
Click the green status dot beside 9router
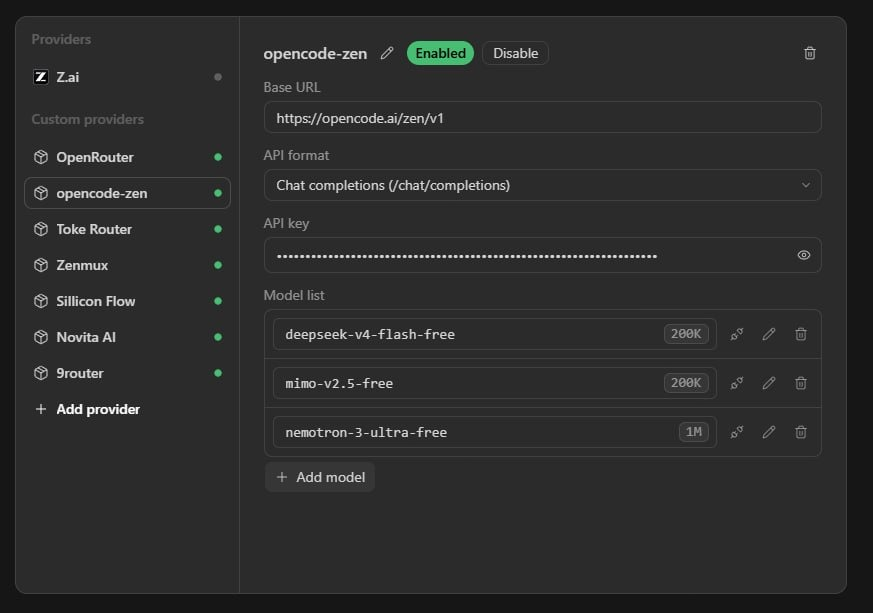(x=218, y=373)
